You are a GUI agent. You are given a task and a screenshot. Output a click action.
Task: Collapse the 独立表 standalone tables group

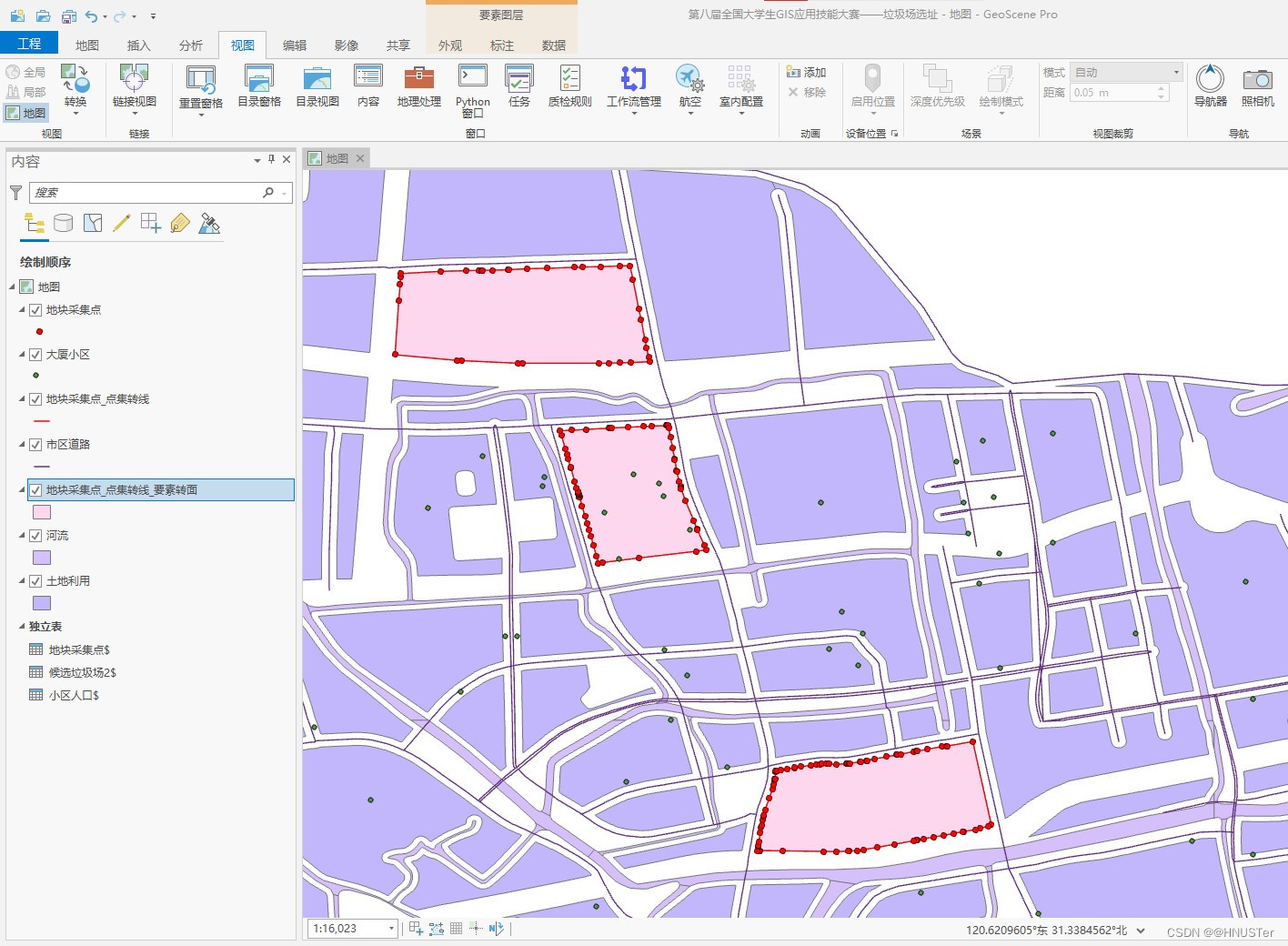click(x=22, y=627)
